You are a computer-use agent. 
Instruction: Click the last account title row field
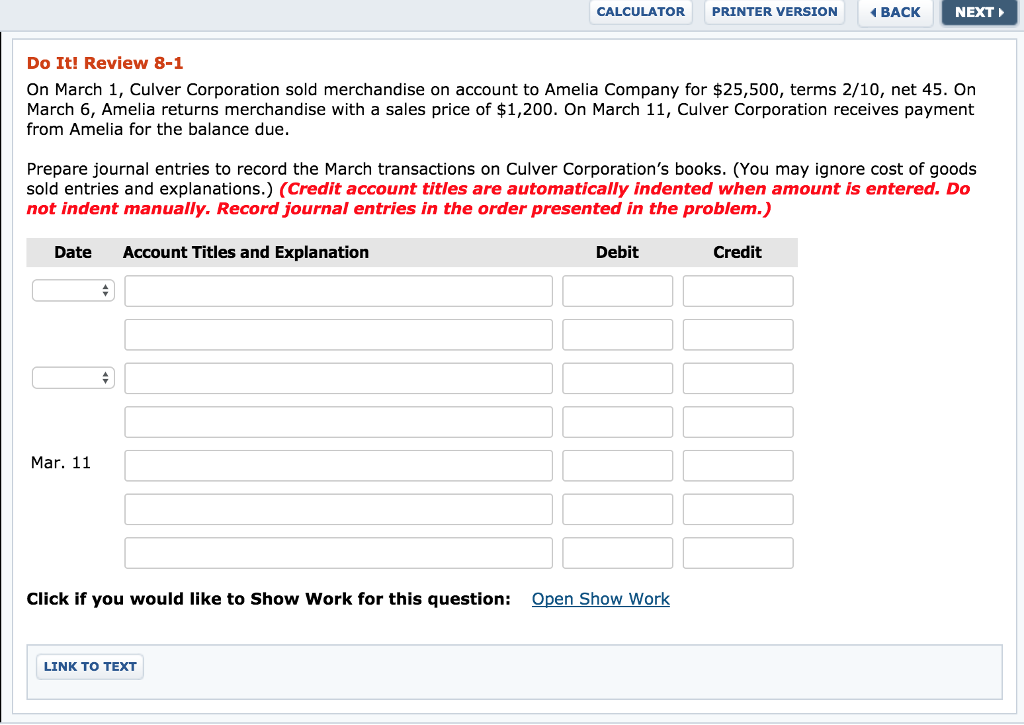[x=338, y=552]
